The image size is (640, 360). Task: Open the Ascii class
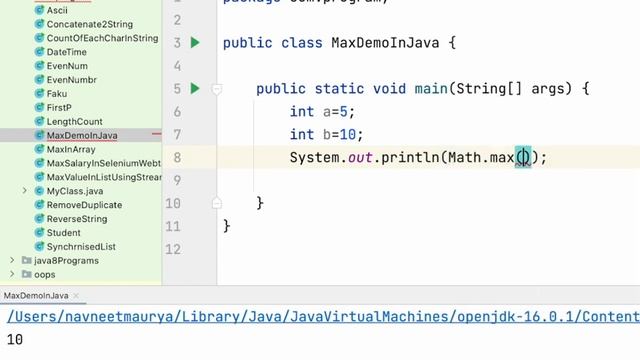(x=57, y=10)
